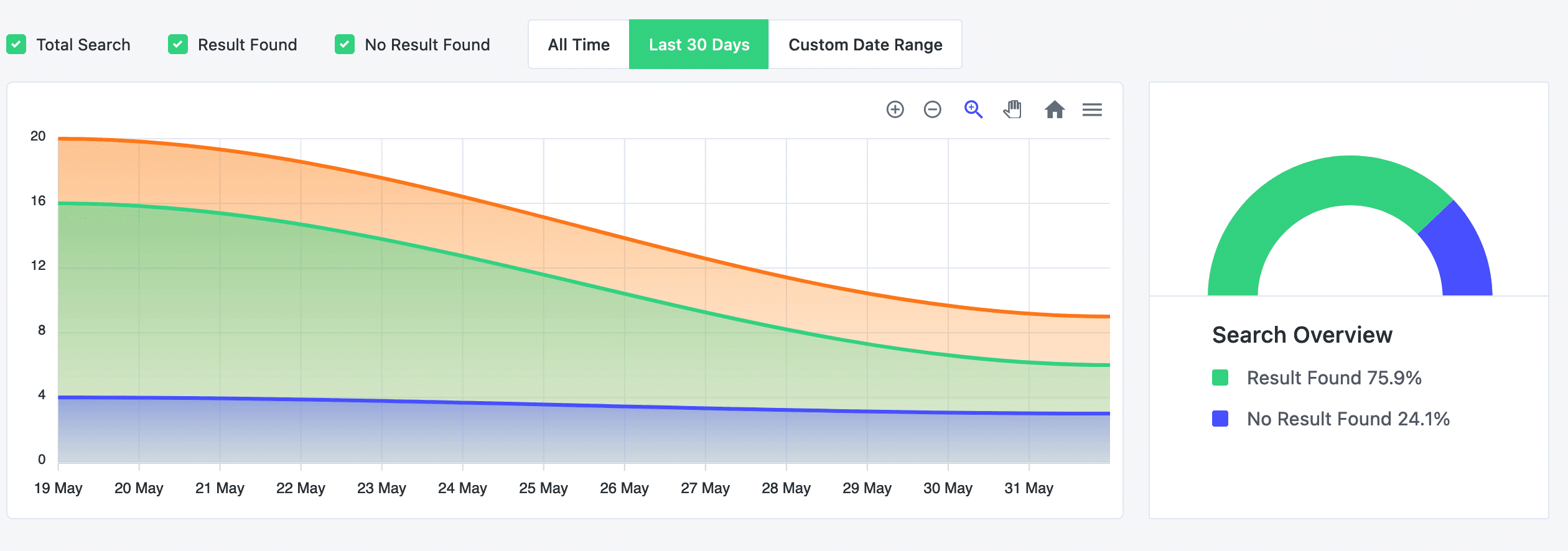
Task: Click the zoom out minus icon
Action: 932,109
